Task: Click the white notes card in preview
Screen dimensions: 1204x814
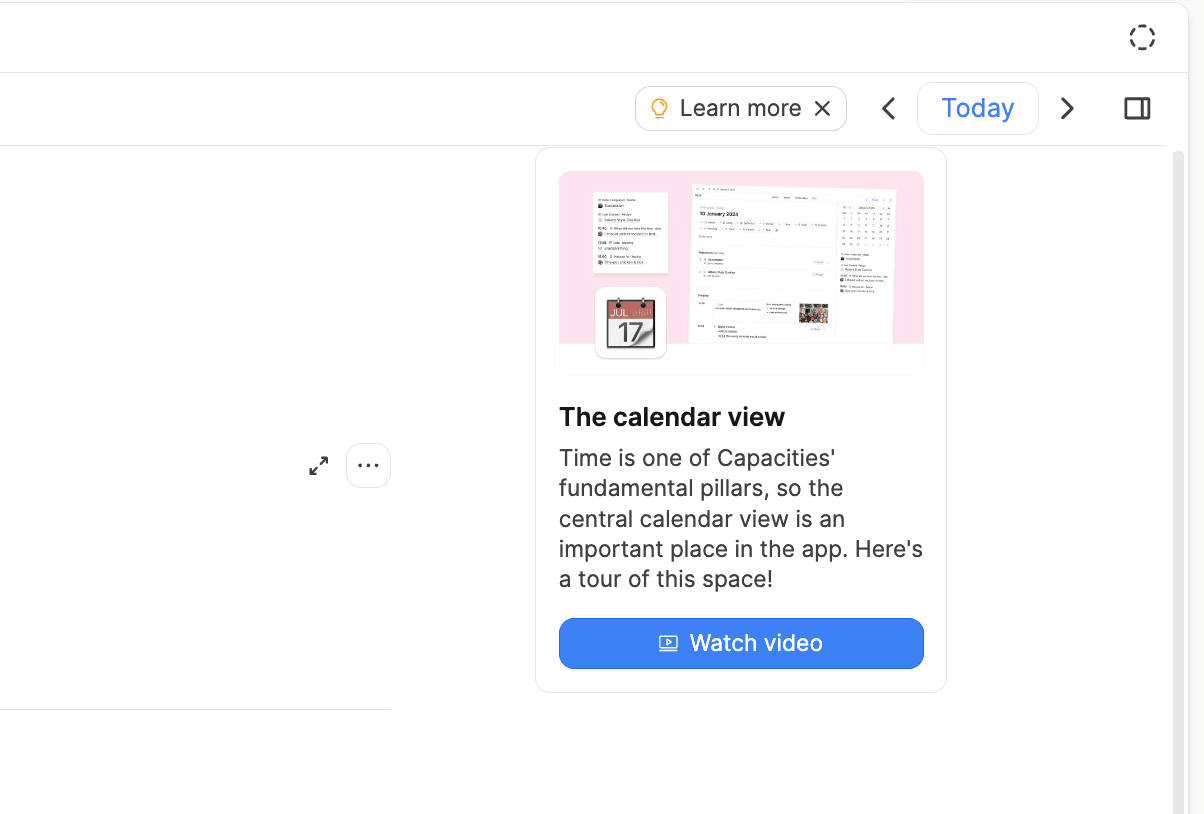Action: click(630, 232)
